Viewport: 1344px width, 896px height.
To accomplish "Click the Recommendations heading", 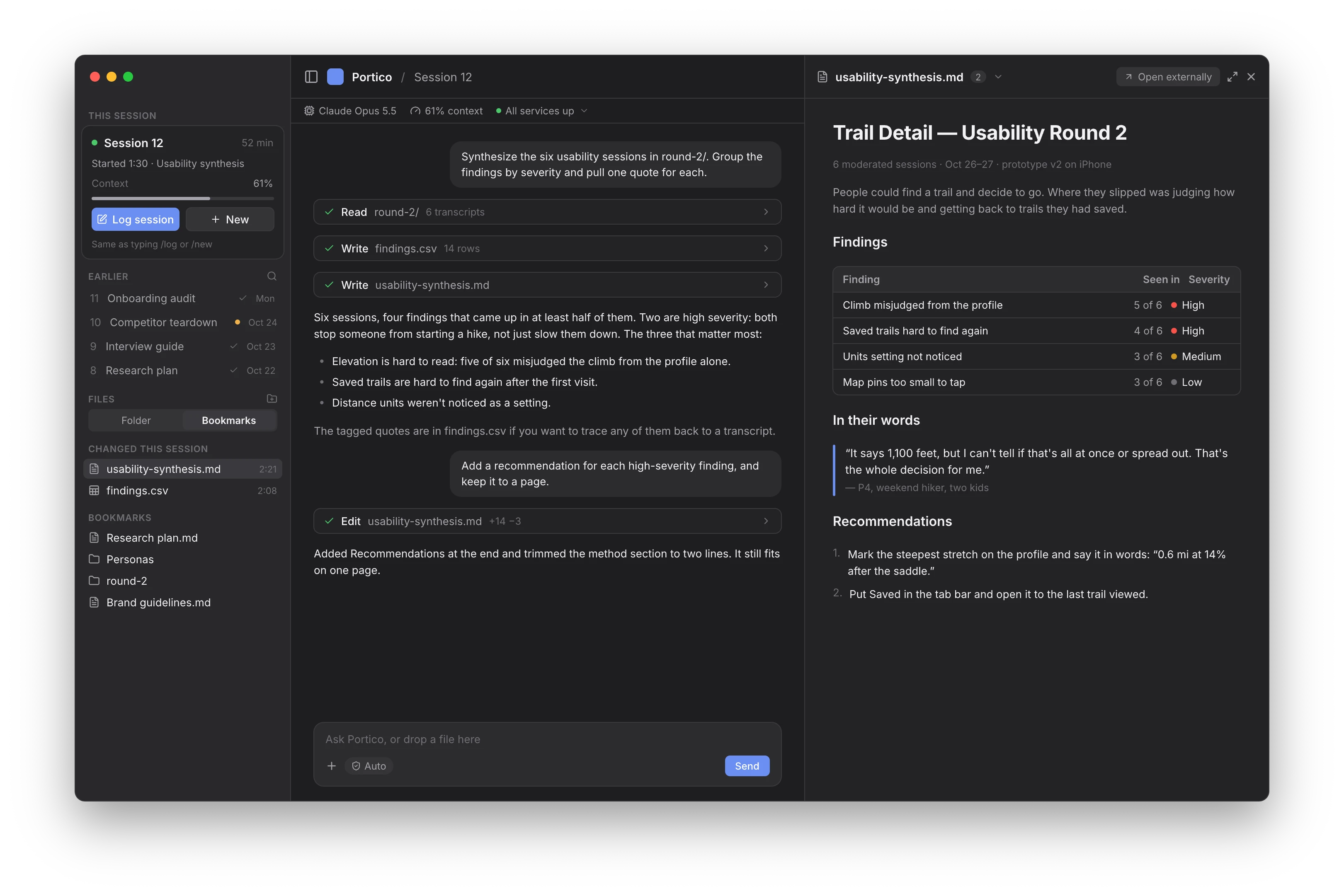I will click(x=892, y=521).
